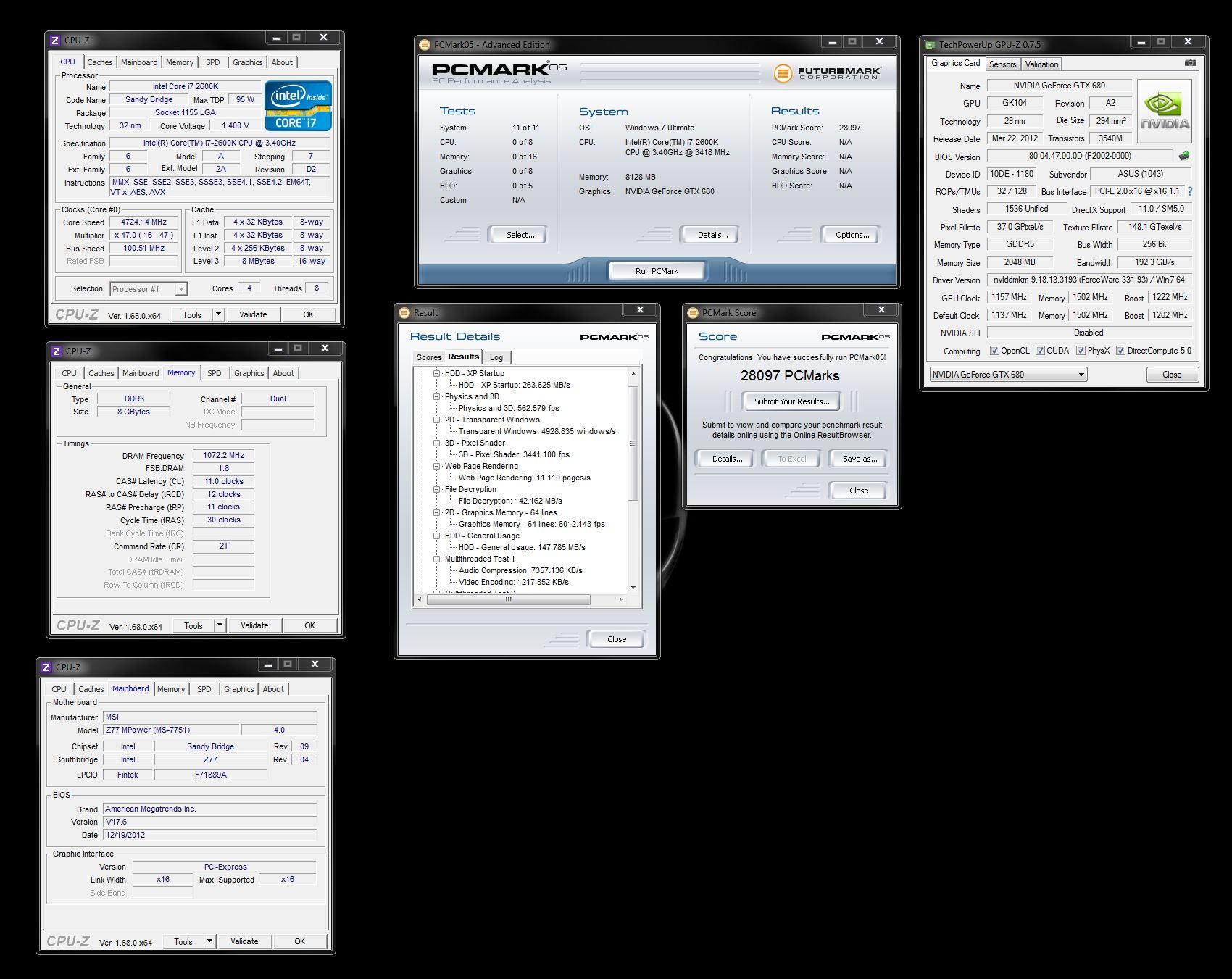Collapse the Physics and 3D tree node
The image size is (1232, 979).
[437, 396]
